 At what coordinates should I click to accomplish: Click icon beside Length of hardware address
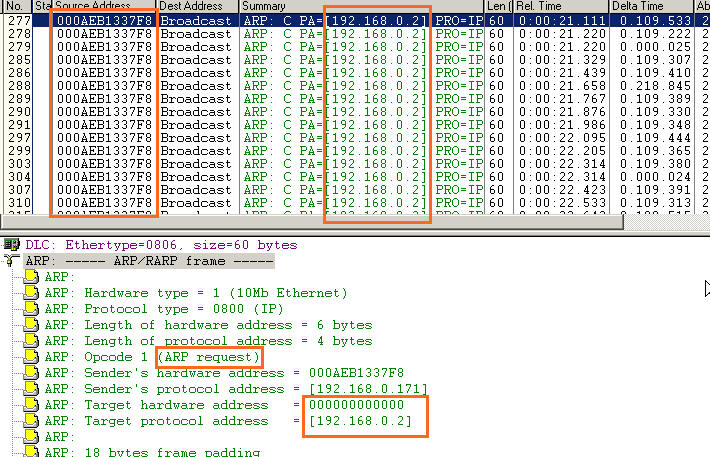coord(30,325)
